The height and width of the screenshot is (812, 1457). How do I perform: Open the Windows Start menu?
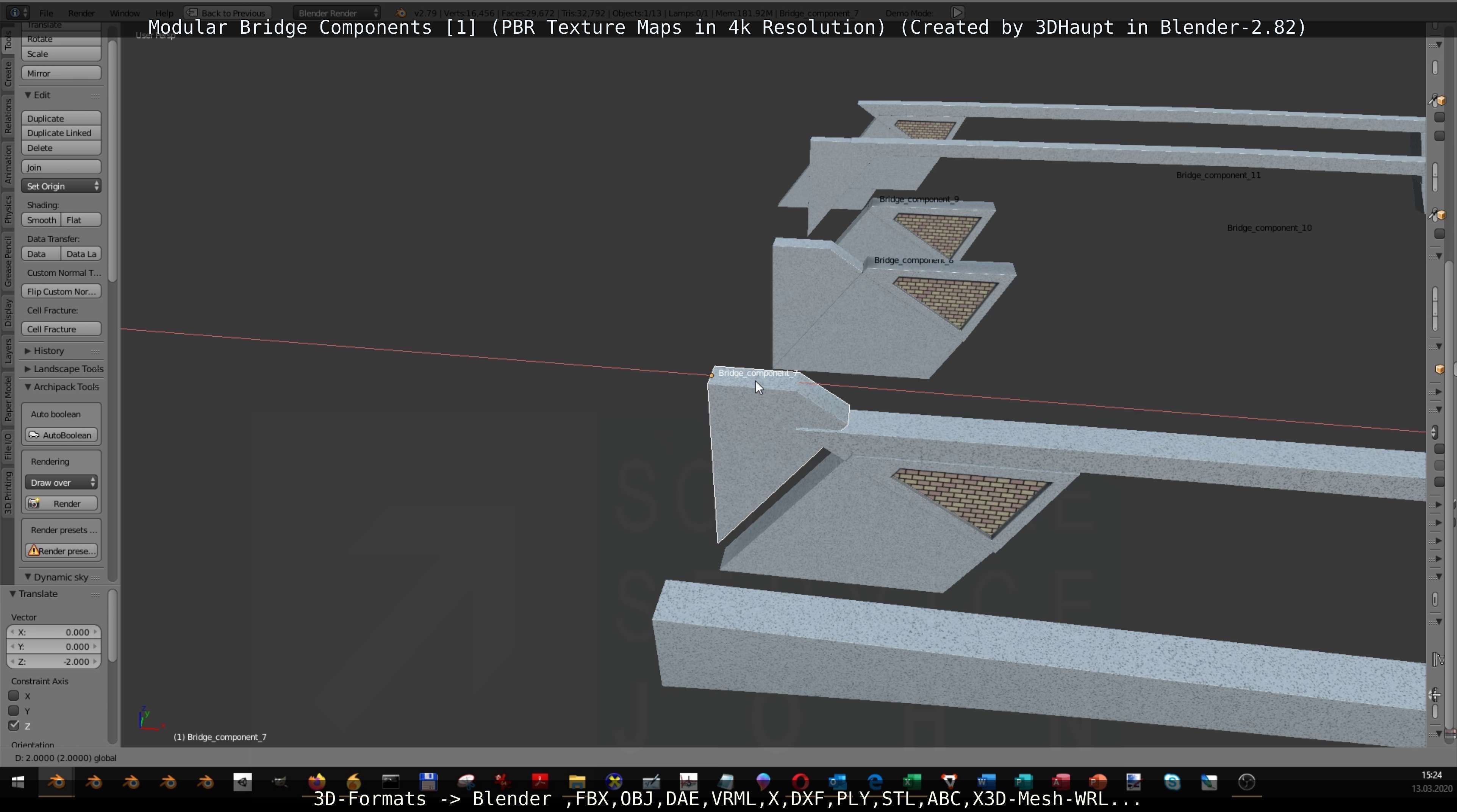tap(18, 782)
